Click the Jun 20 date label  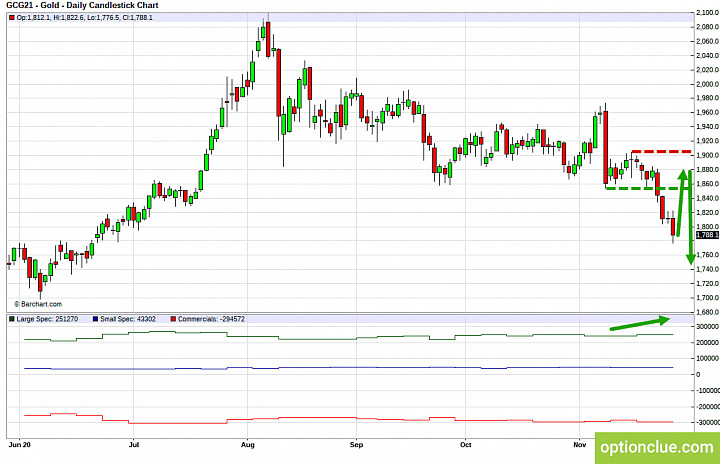(20, 445)
